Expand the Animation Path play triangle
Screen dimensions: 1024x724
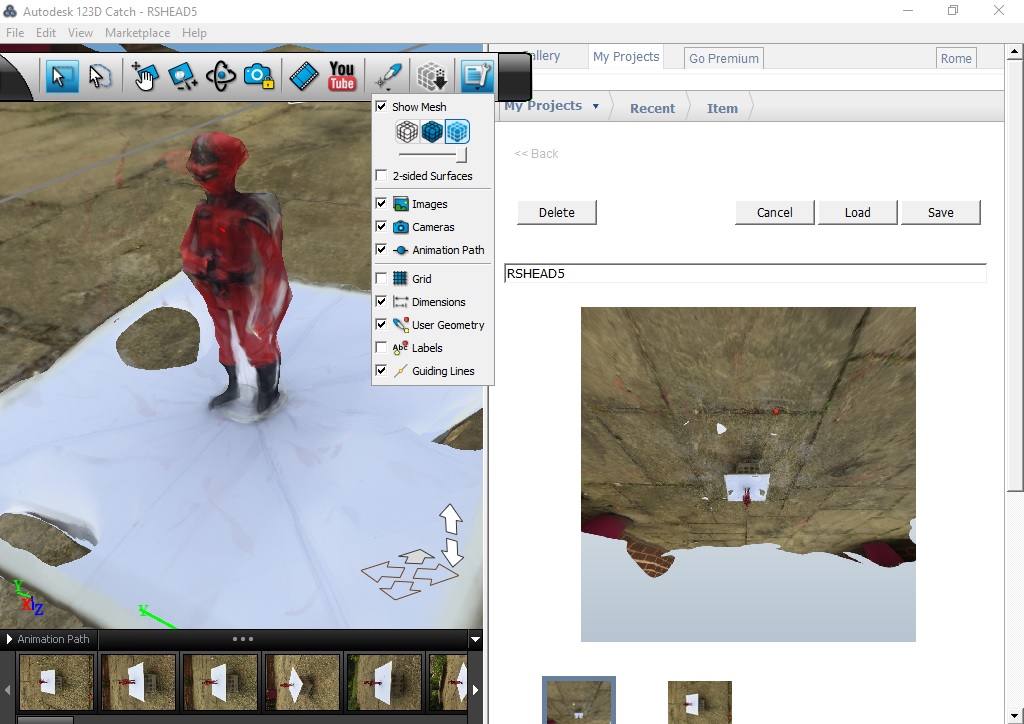click(x=9, y=639)
